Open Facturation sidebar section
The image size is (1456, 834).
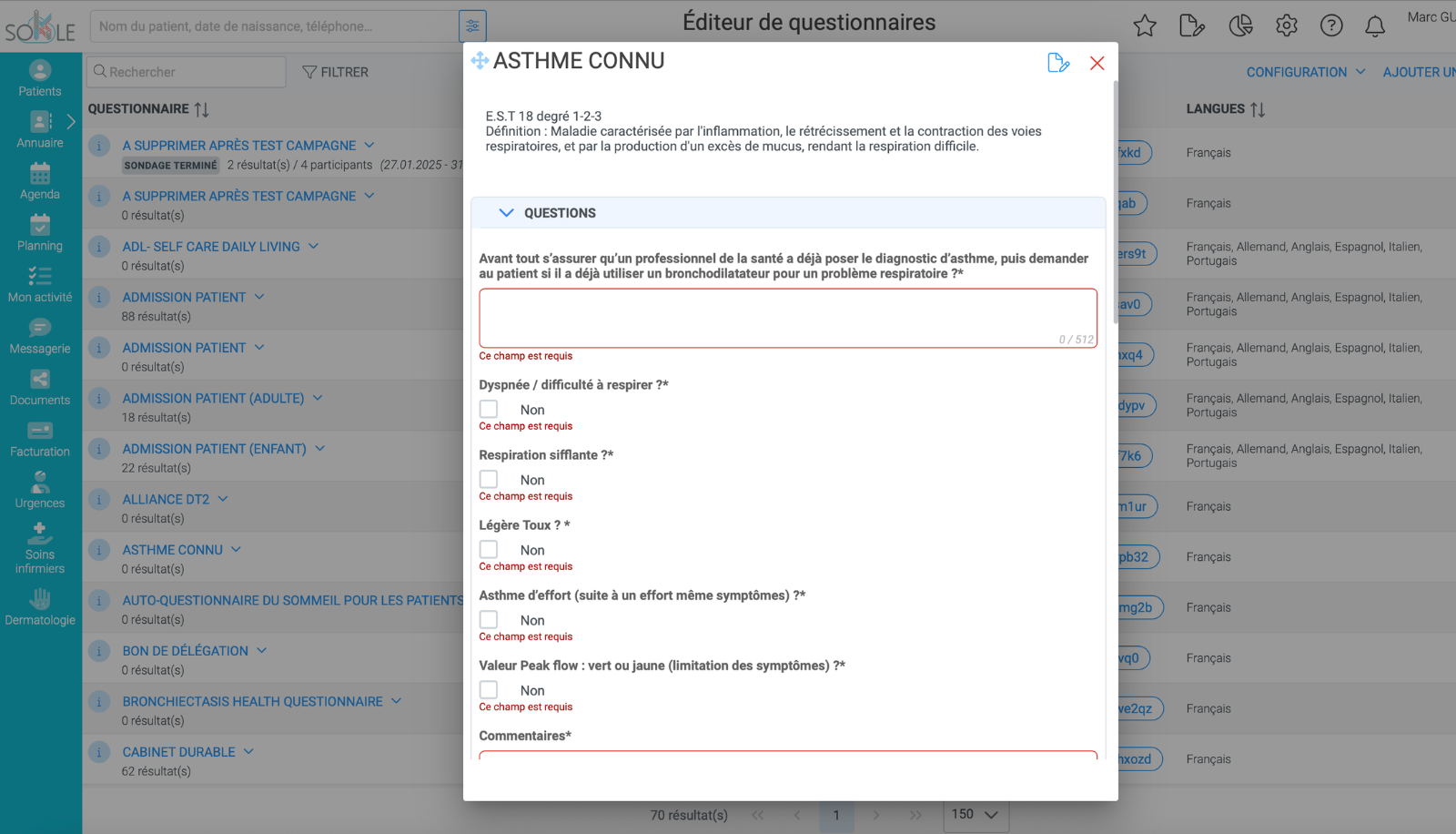(x=40, y=439)
